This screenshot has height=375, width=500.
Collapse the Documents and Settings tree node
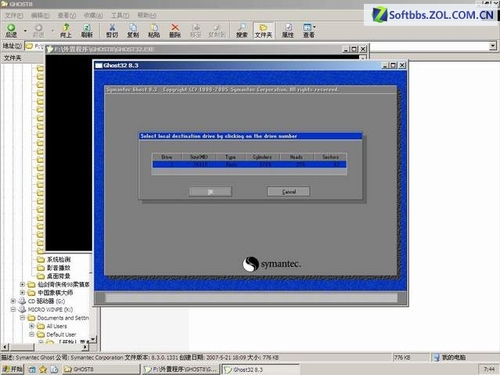[x=22, y=318]
